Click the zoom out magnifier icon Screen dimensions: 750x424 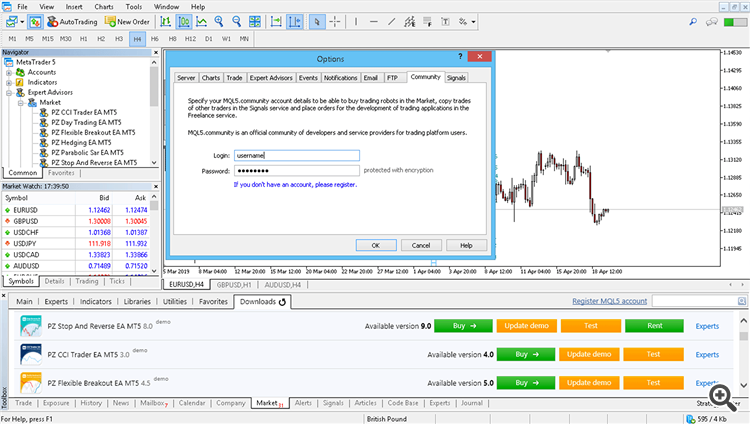click(237, 22)
